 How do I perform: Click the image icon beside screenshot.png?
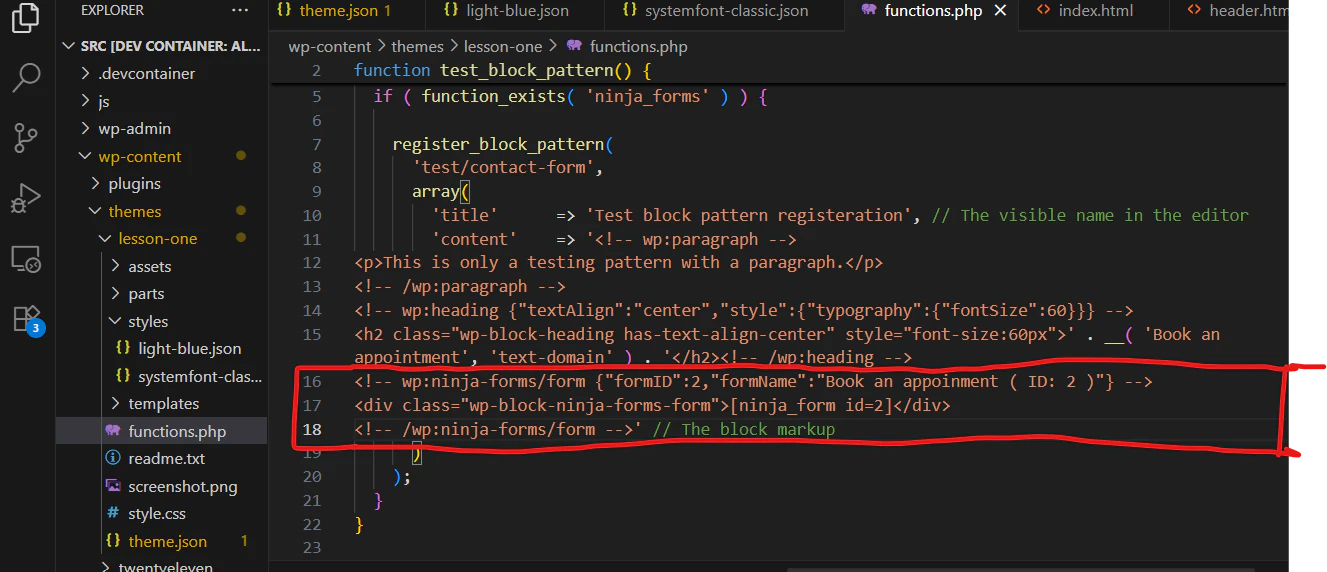113,486
